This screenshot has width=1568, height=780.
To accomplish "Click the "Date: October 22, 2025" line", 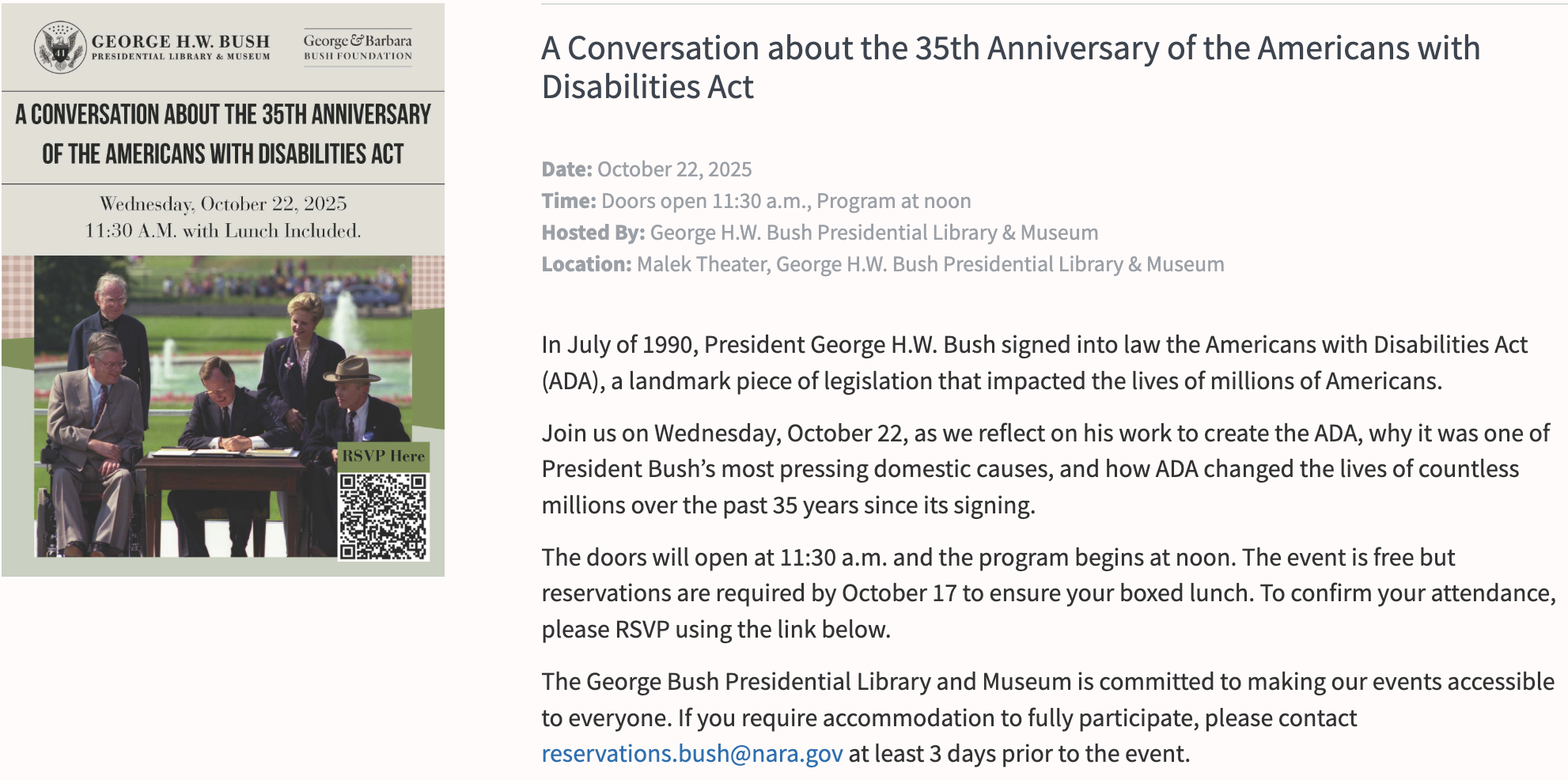I will click(x=646, y=169).
